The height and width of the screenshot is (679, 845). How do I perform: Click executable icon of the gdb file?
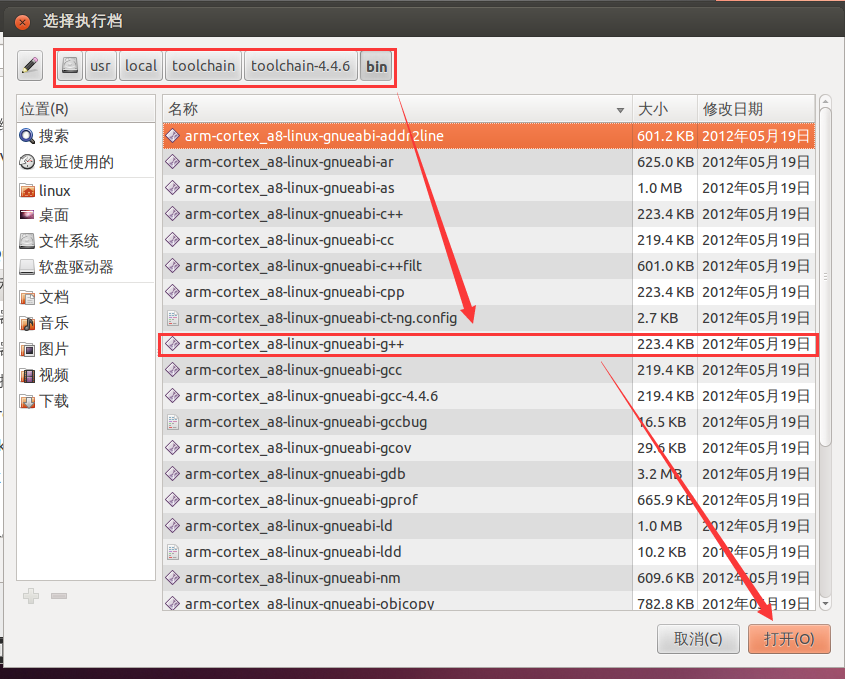pyautogui.click(x=172, y=474)
